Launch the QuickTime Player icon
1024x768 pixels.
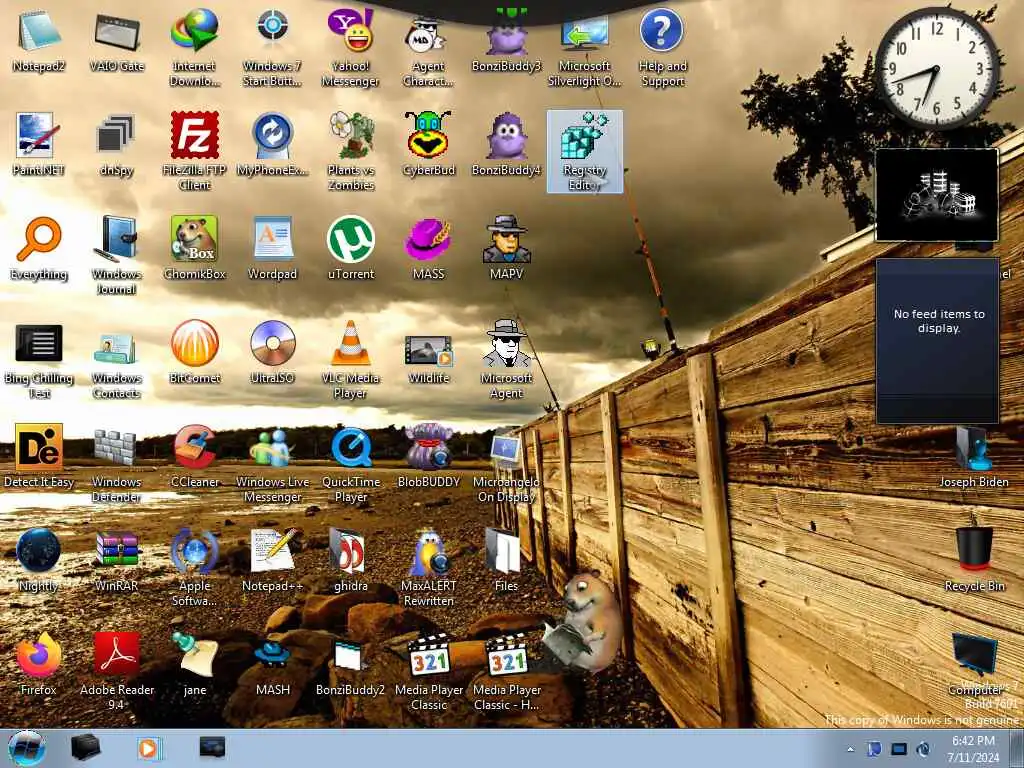351,464
